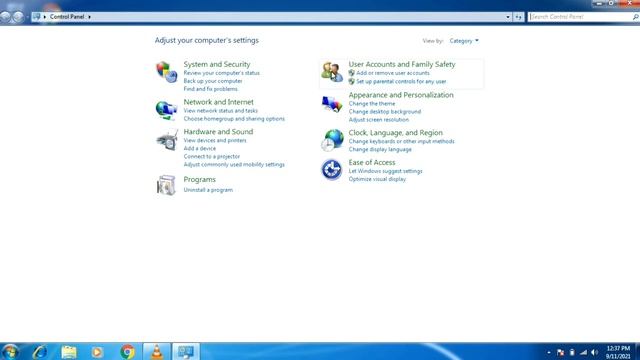The width and height of the screenshot is (640, 360).
Task: Click the battery power tray icon
Action: click(572, 353)
